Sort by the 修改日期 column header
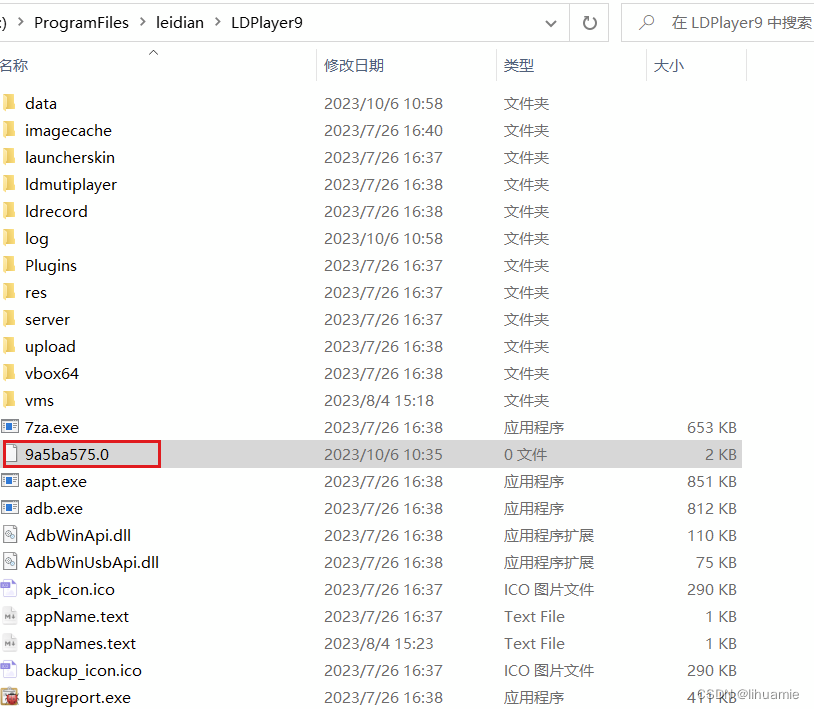The width and height of the screenshot is (814, 709). 354,65
